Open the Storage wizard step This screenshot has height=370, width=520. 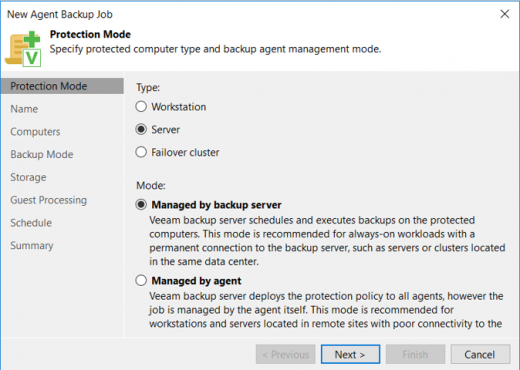(x=28, y=177)
